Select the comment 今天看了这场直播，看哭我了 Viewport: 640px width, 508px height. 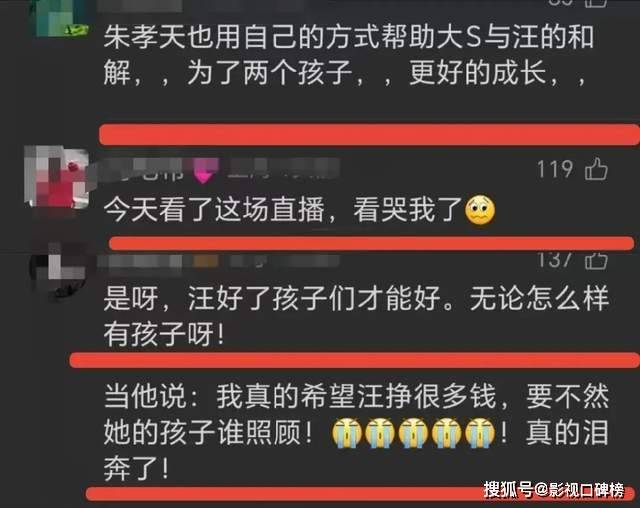[299, 211]
